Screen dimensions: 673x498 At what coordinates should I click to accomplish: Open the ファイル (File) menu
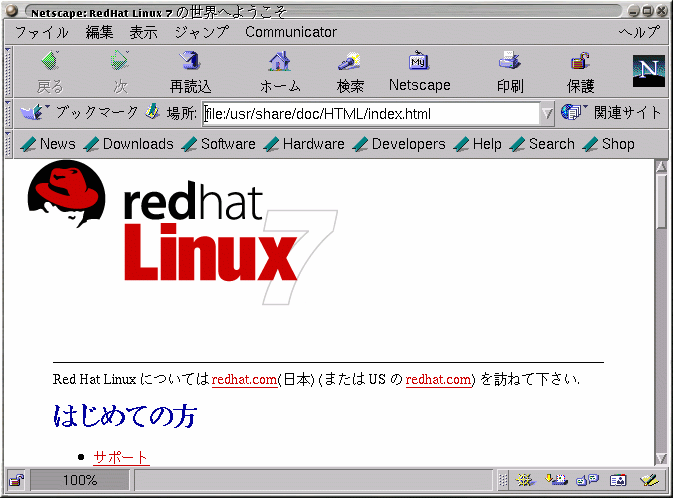[42, 32]
